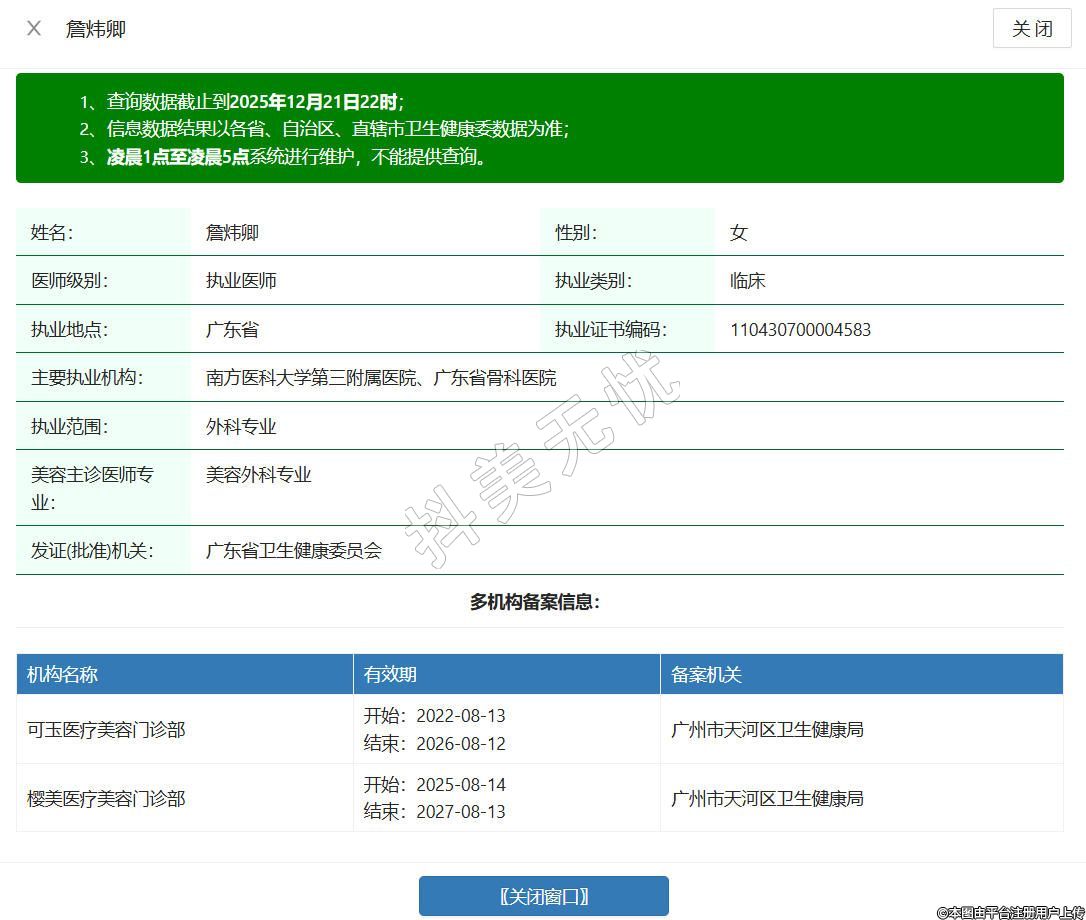
Task: Click the 美容外科专业 specialty value
Action: point(259,475)
